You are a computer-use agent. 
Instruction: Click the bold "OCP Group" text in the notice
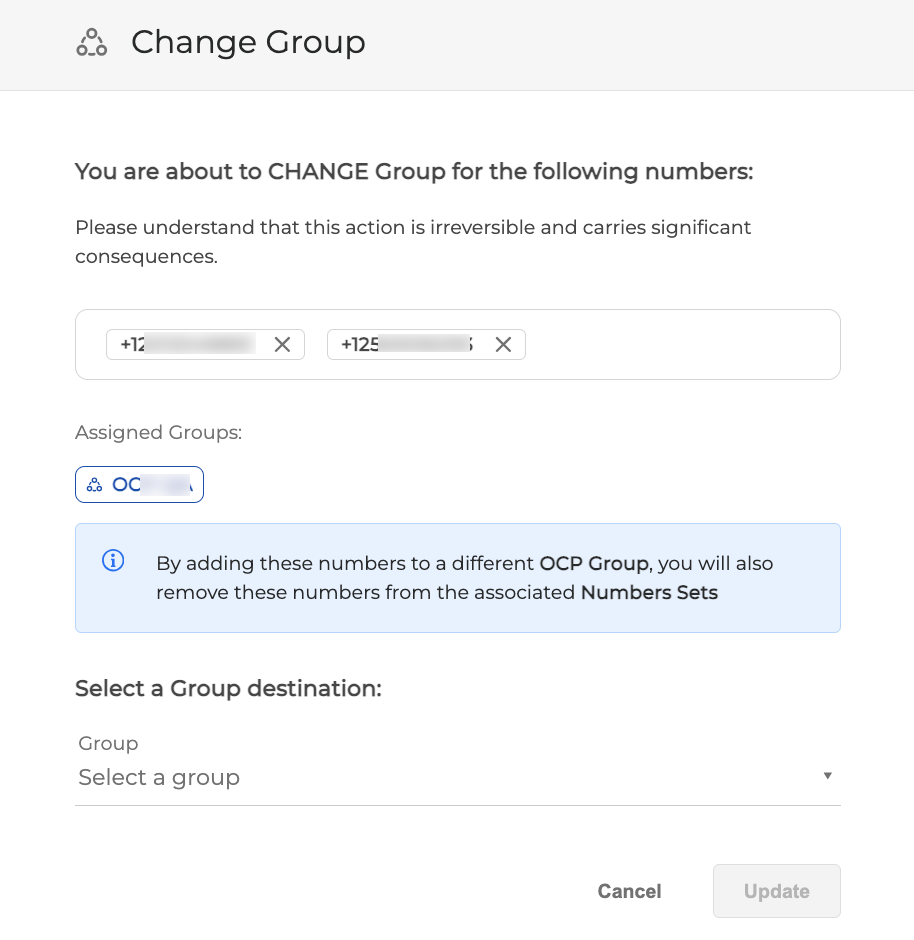tap(593, 563)
